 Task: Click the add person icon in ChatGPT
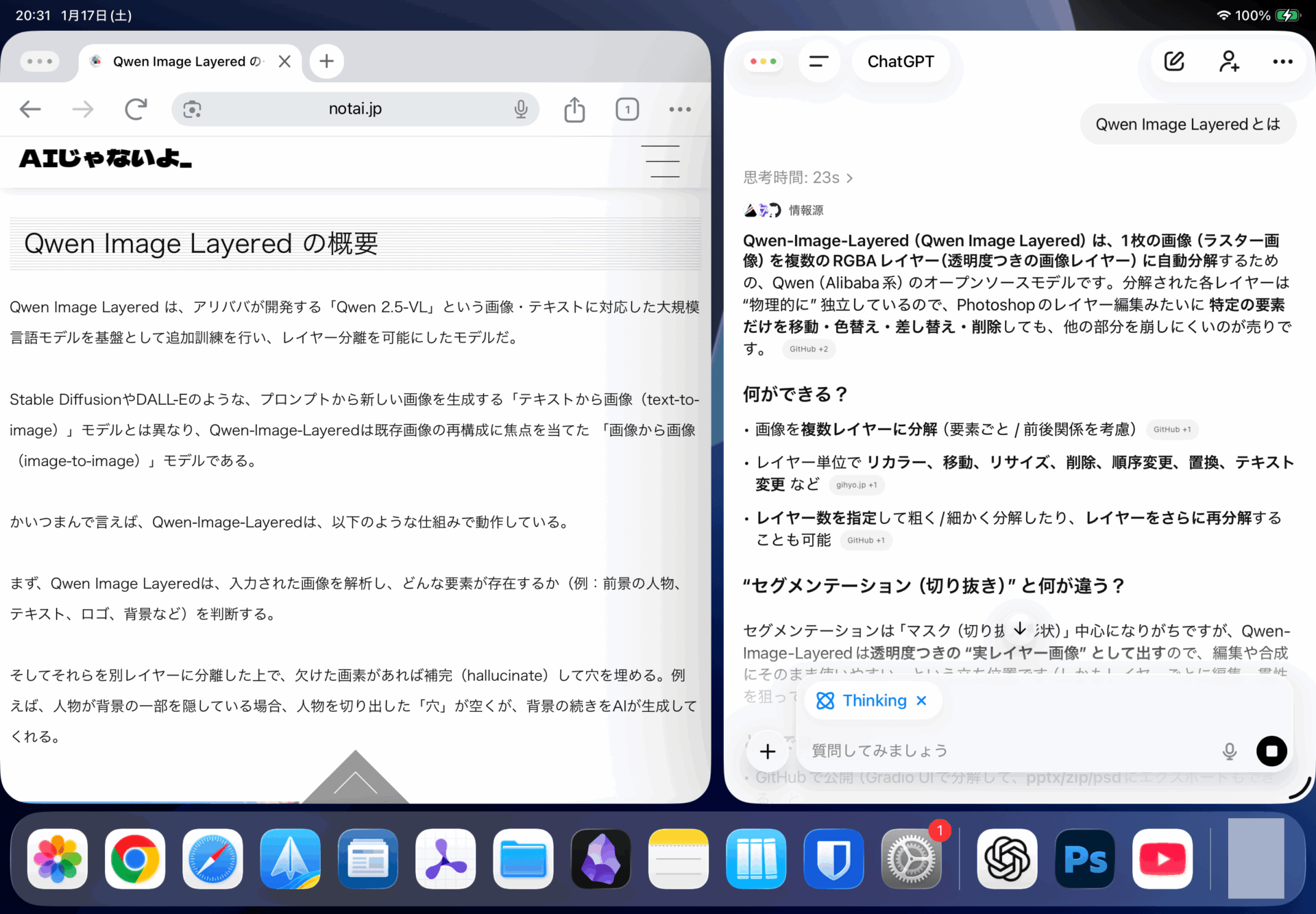pyautogui.click(x=1228, y=62)
